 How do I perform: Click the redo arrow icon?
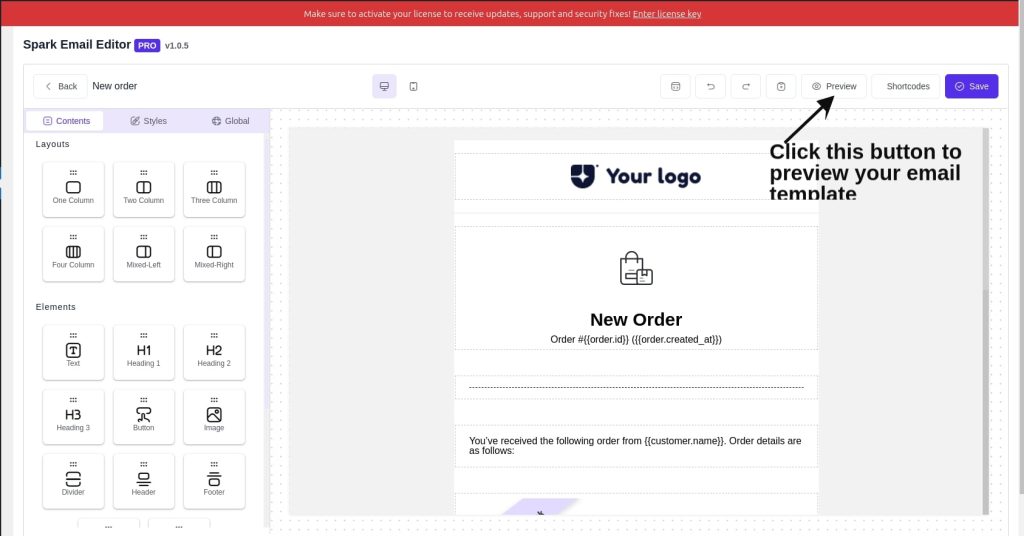pyautogui.click(x=746, y=86)
